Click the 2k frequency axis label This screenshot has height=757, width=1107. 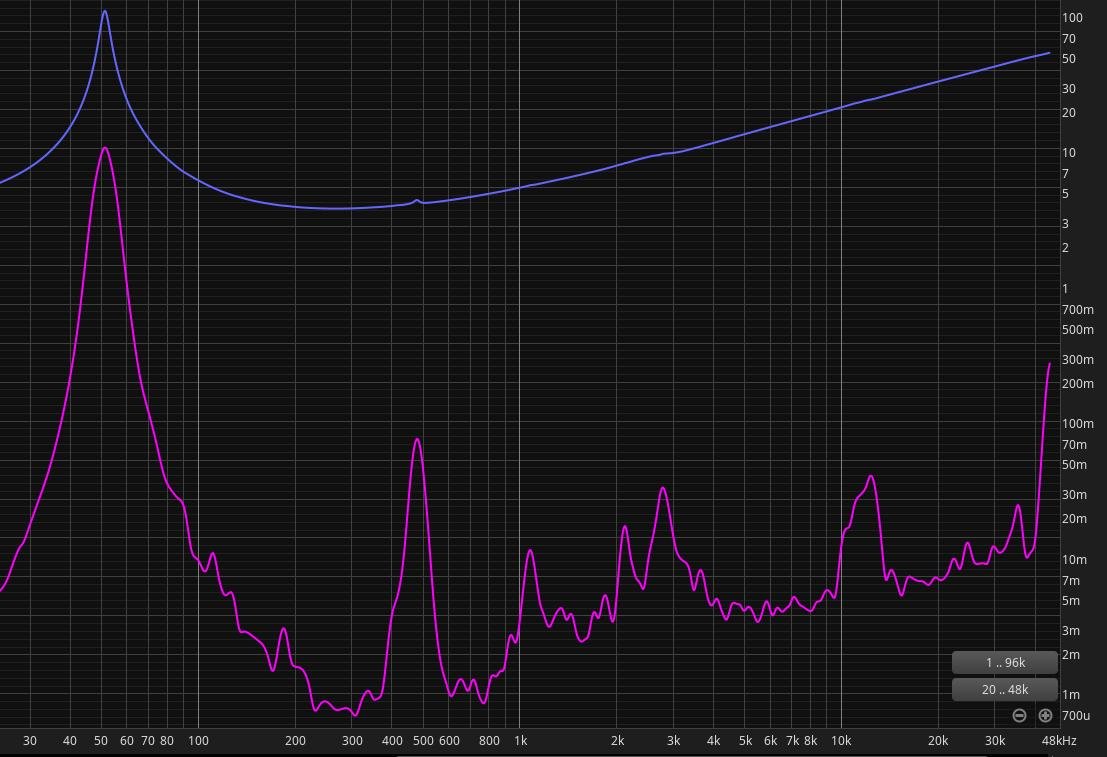point(617,740)
